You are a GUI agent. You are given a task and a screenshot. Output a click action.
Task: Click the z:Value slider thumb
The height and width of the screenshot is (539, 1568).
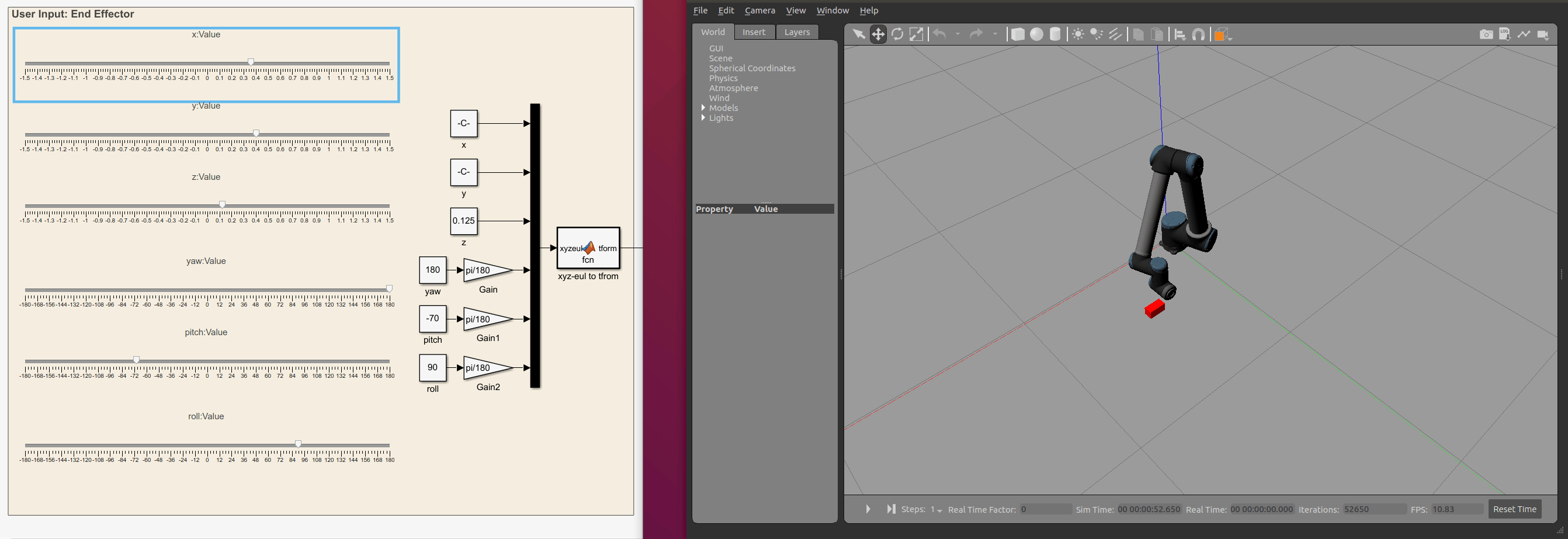[222, 204]
